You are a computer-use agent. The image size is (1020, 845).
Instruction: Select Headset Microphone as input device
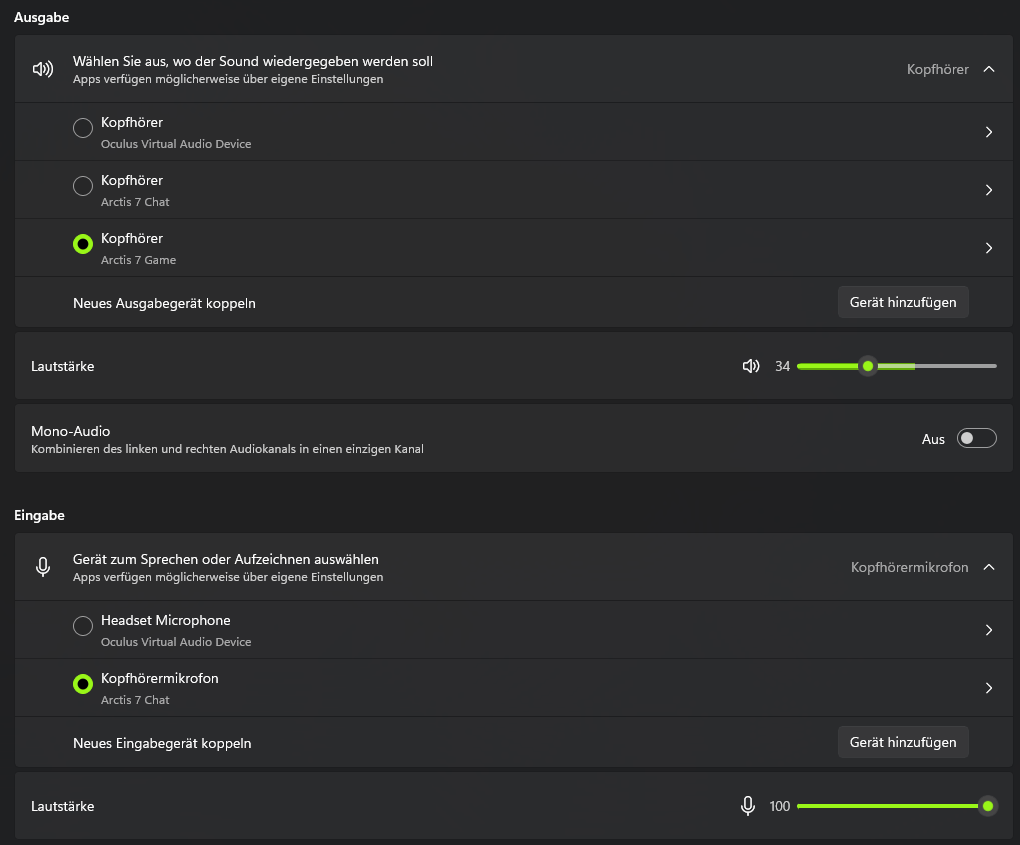tap(83, 626)
